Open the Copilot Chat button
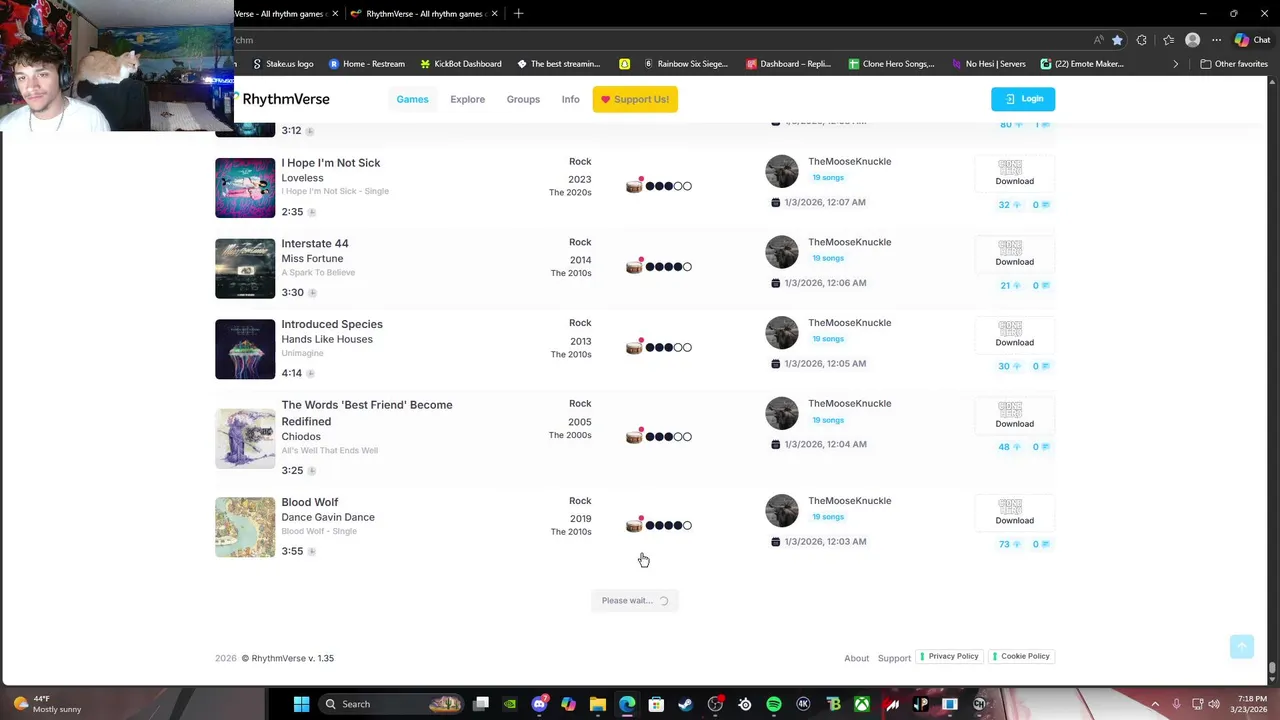 (x=1251, y=40)
